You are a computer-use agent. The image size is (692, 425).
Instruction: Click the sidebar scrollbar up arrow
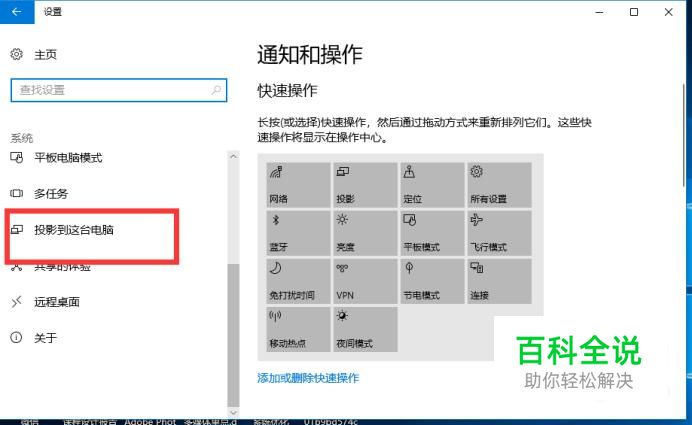point(233,156)
